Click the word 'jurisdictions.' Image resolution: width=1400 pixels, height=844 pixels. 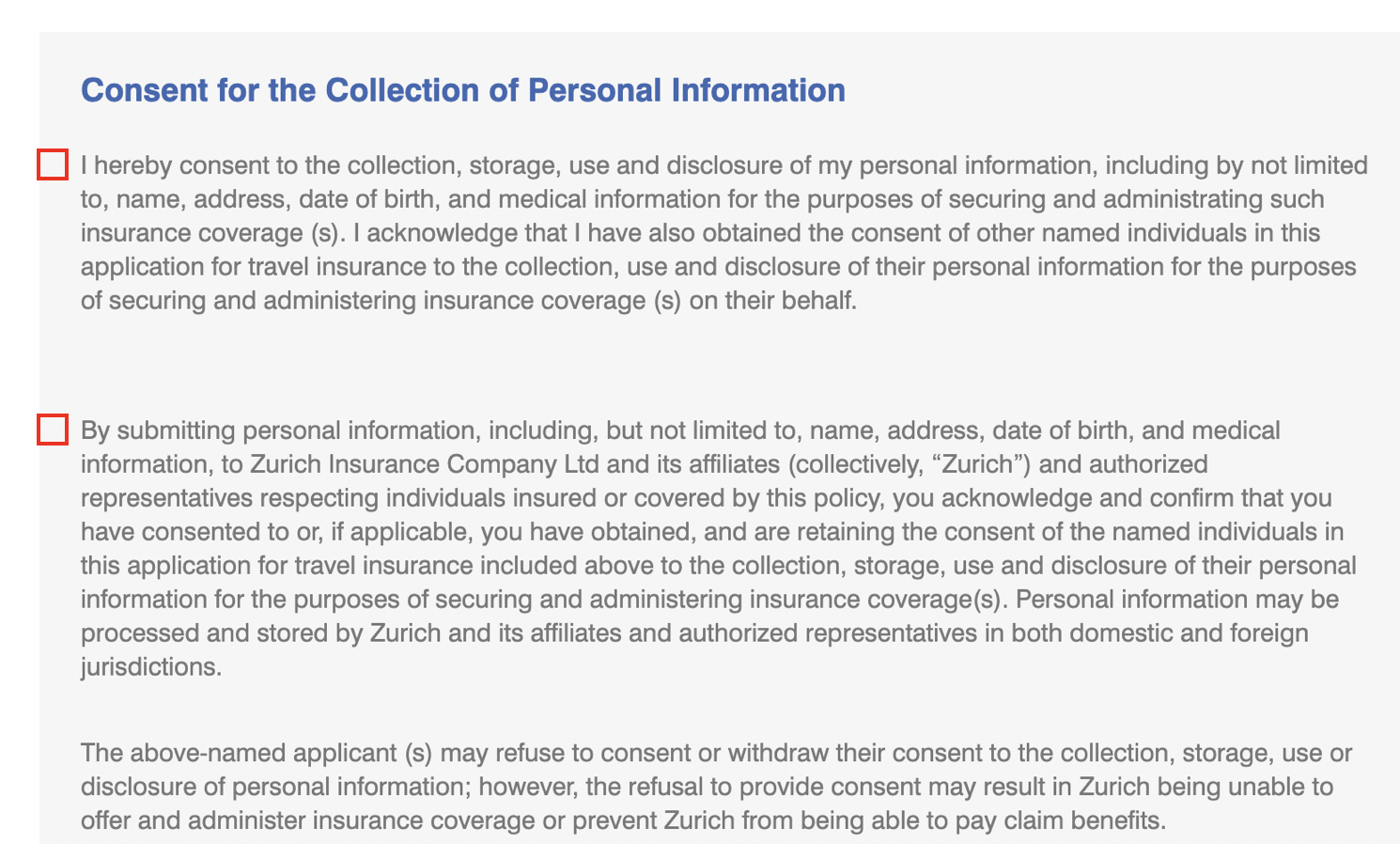tap(151, 667)
